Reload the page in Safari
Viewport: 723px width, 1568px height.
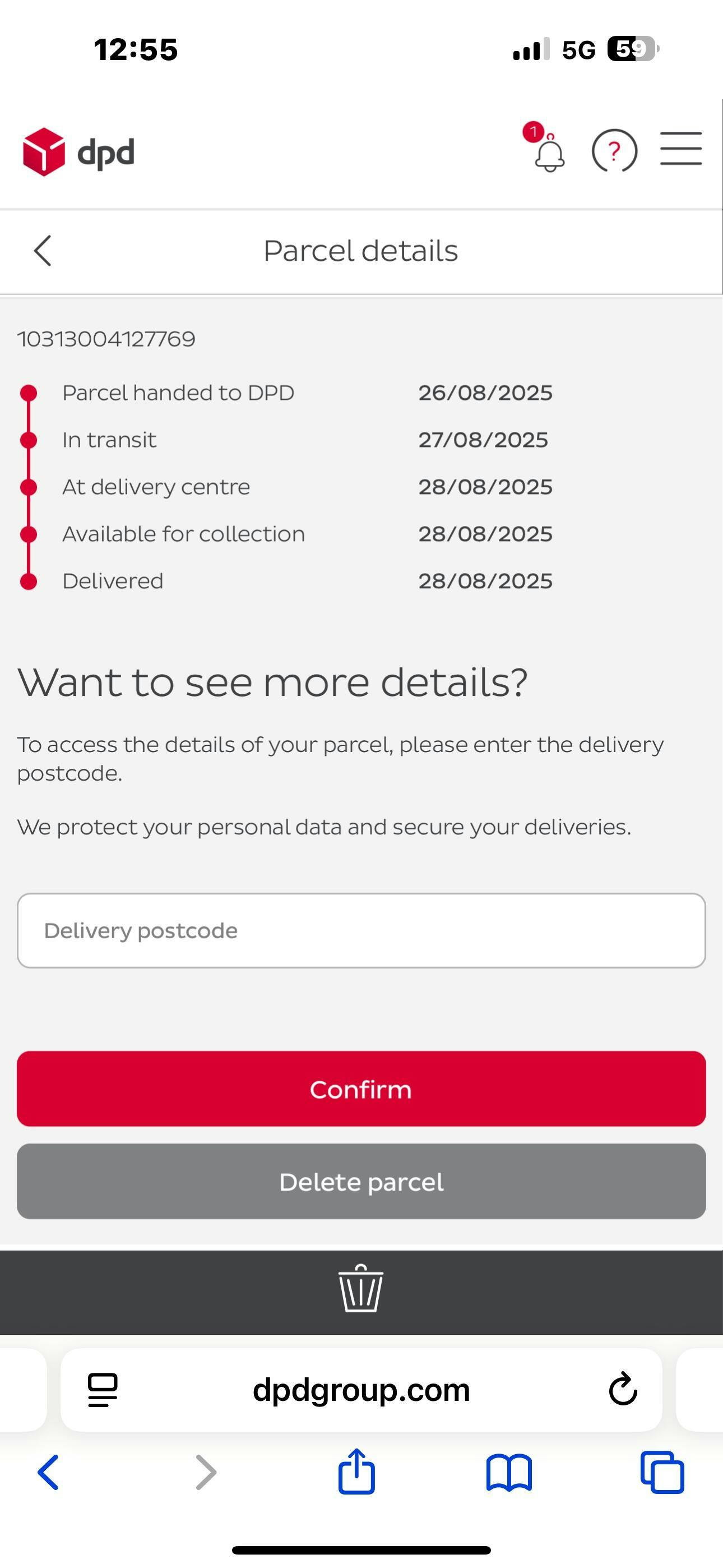[x=623, y=1390]
